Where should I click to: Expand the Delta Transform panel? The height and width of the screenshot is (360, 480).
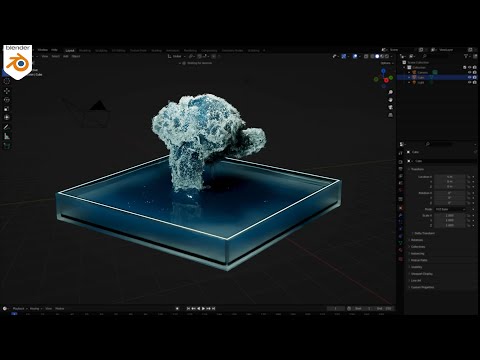tap(424, 233)
